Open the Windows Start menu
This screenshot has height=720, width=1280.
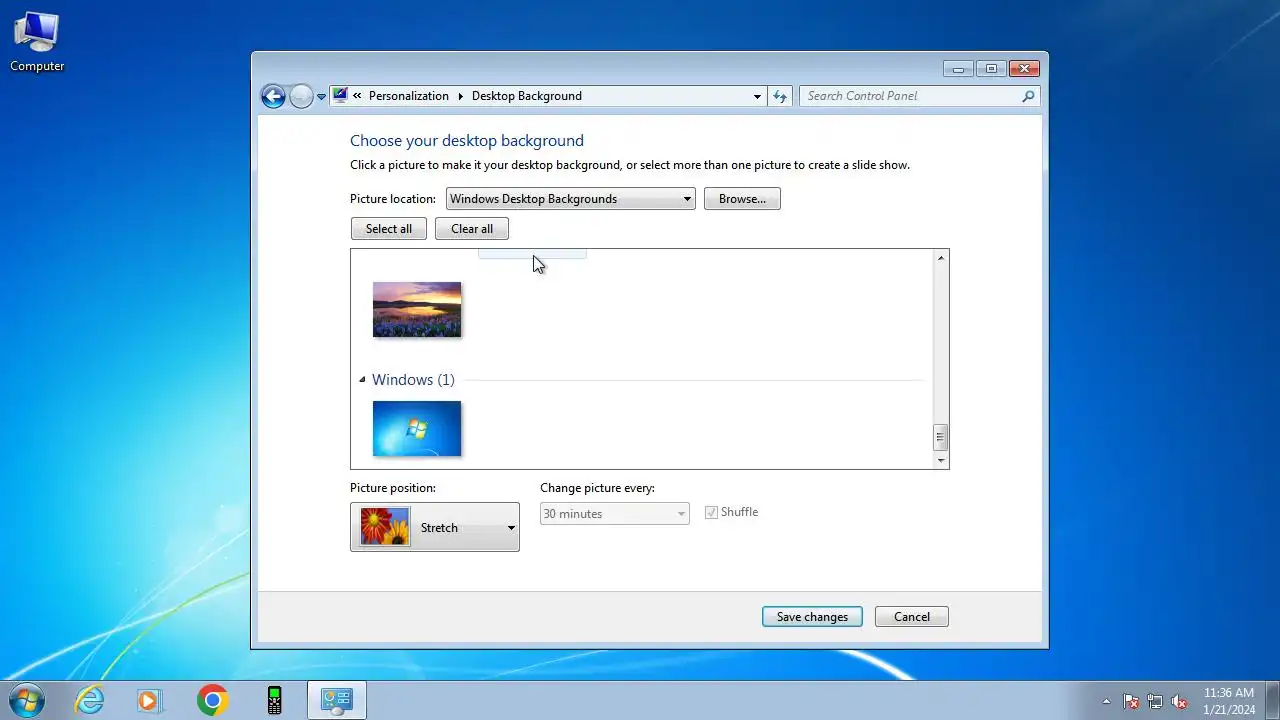click(x=27, y=700)
